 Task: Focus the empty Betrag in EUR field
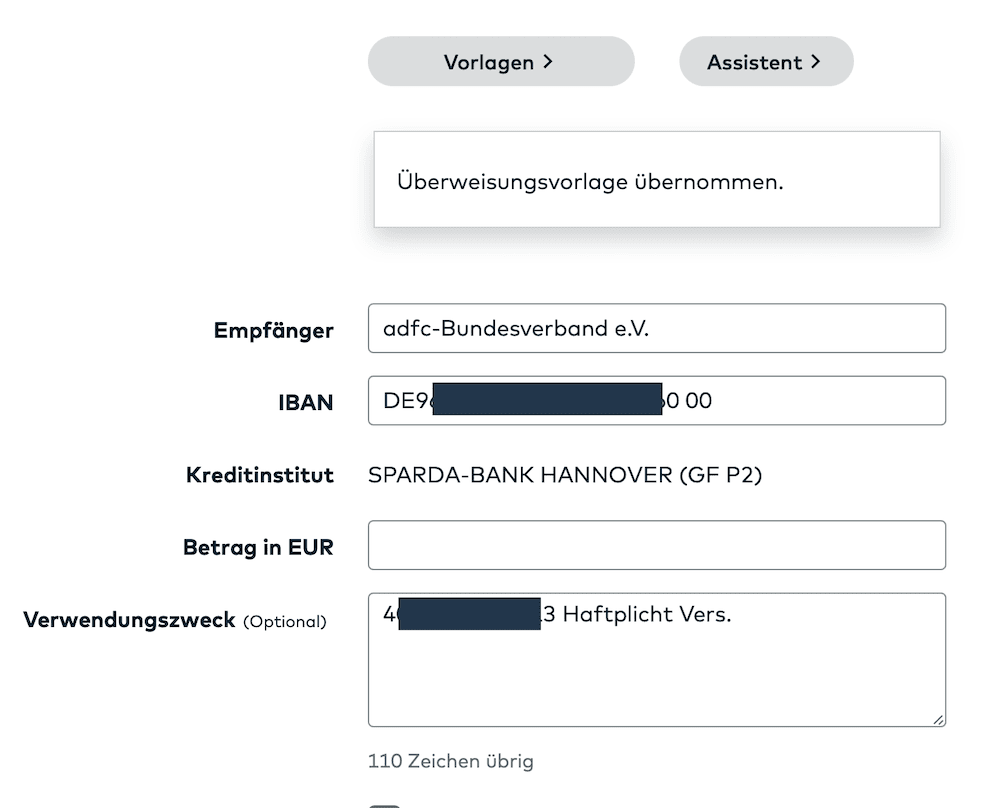pyautogui.click(x=656, y=545)
